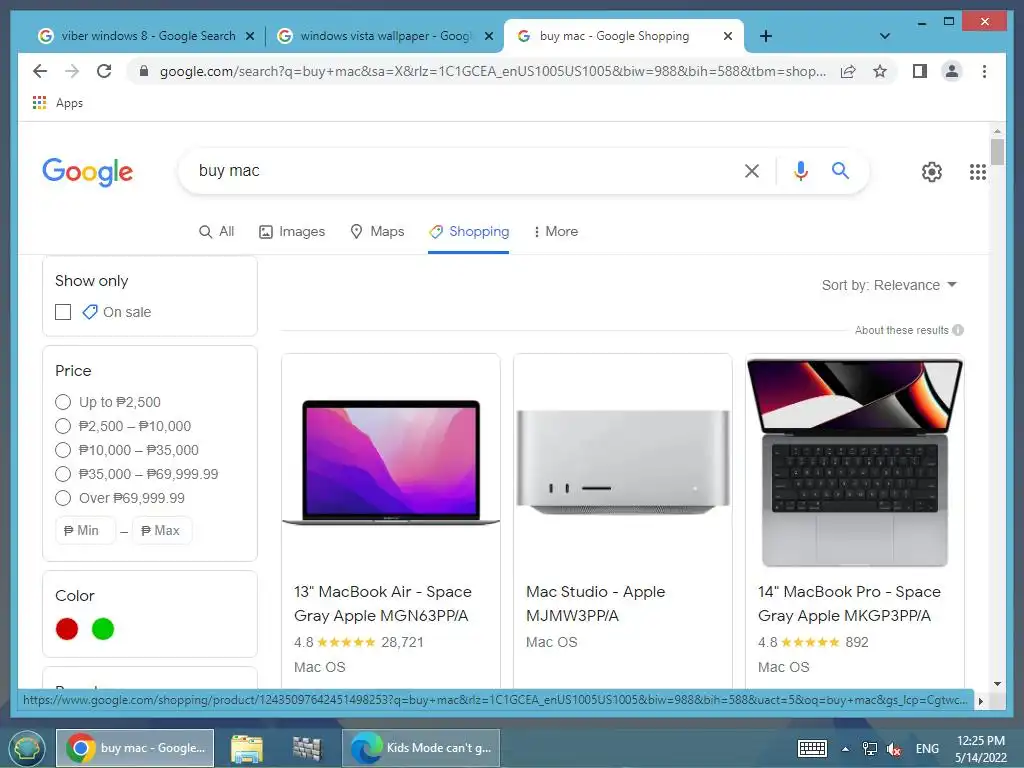The height and width of the screenshot is (768, 1024).
Task: Close the viber windows 8 tab
Action: [x=249, y=36]
